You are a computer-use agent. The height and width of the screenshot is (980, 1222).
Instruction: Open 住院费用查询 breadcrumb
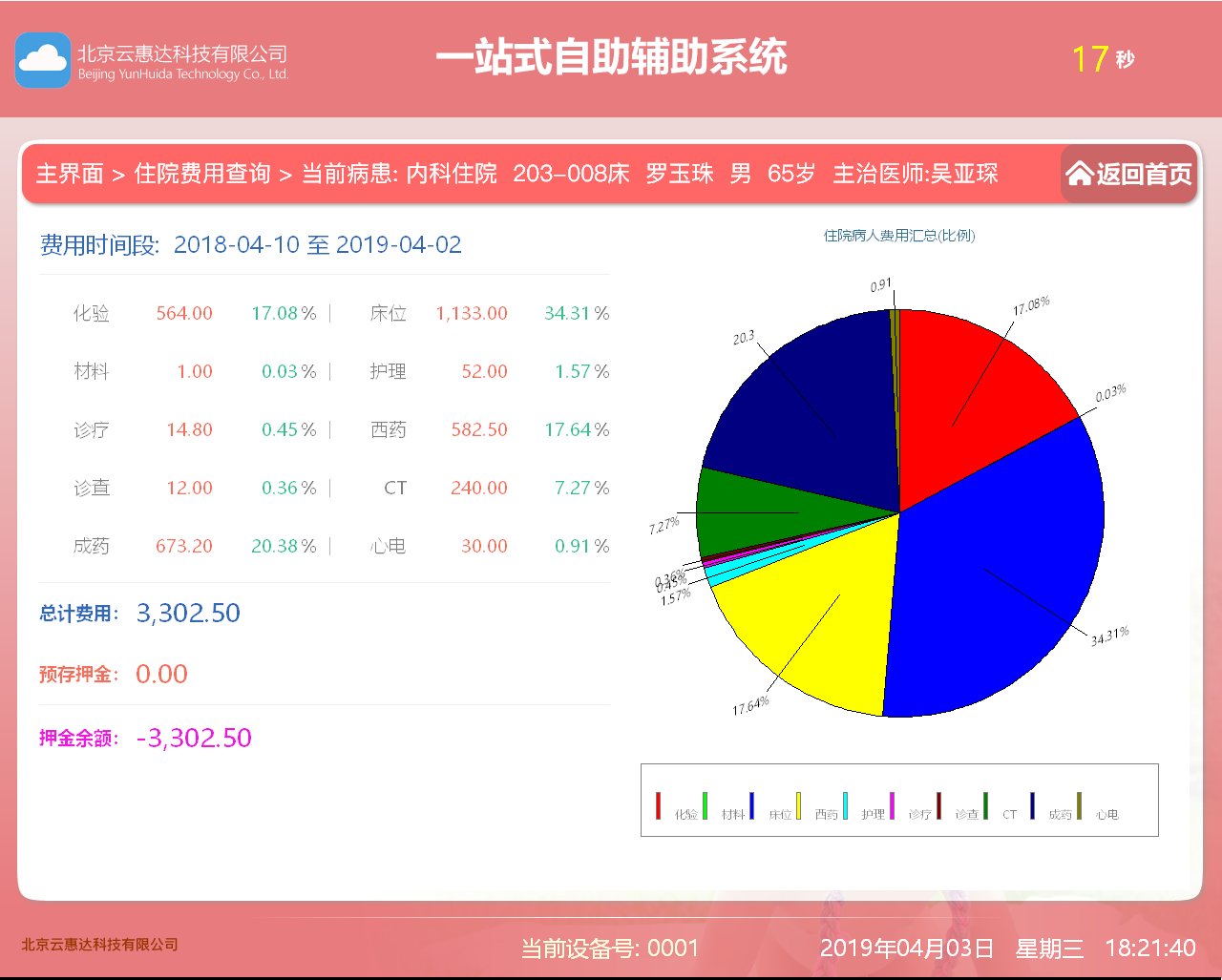click(202, 174)
